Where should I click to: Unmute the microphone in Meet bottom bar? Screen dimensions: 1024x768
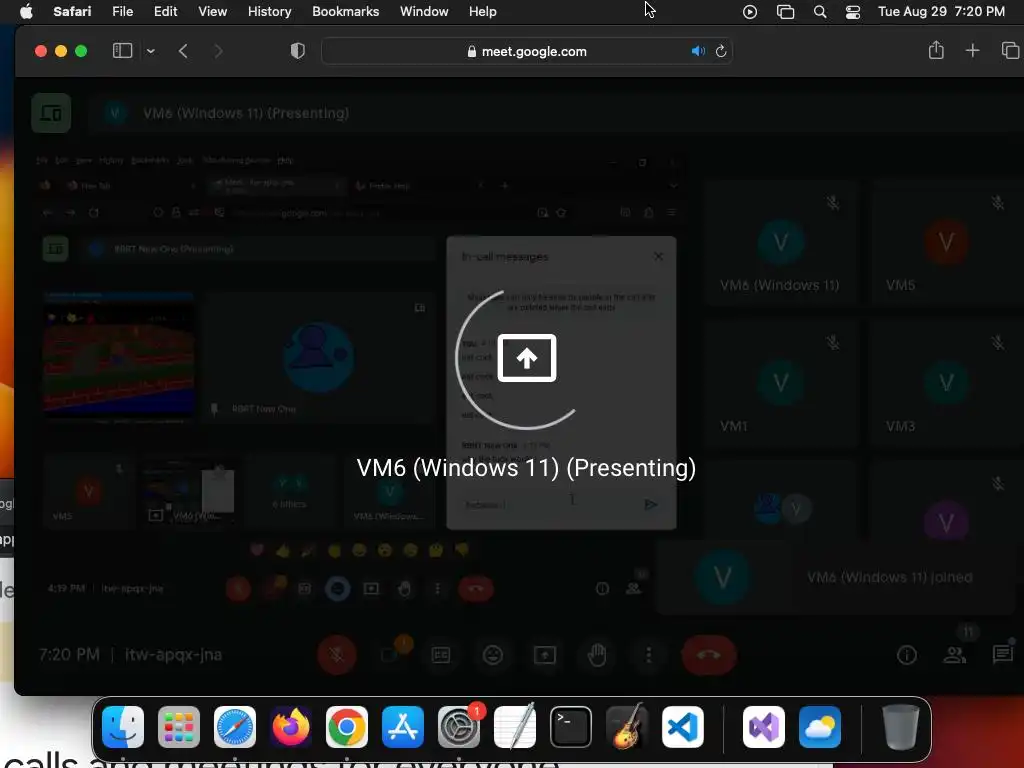tap(336, 654)
